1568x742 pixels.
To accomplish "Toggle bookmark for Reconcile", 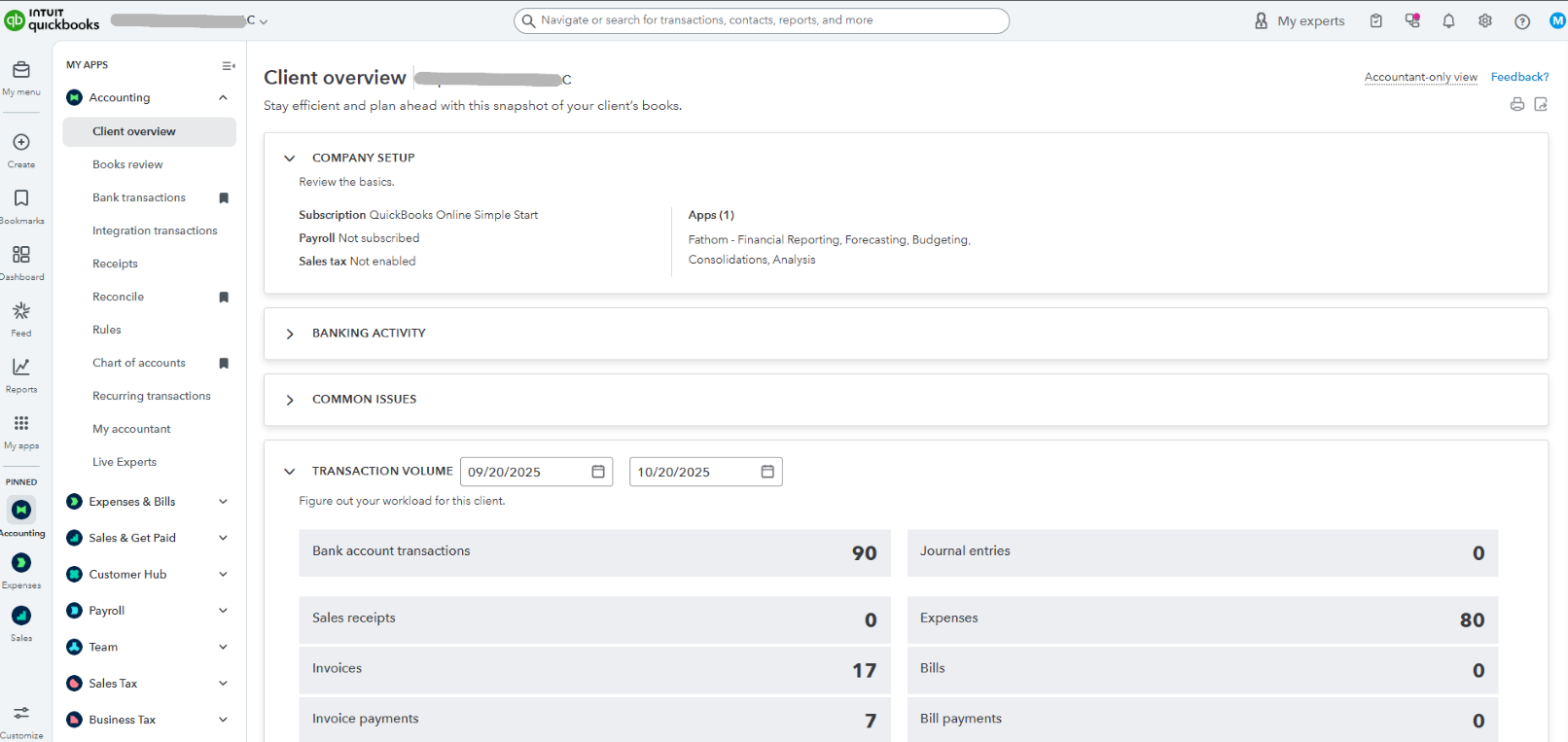I will point(224,298).
